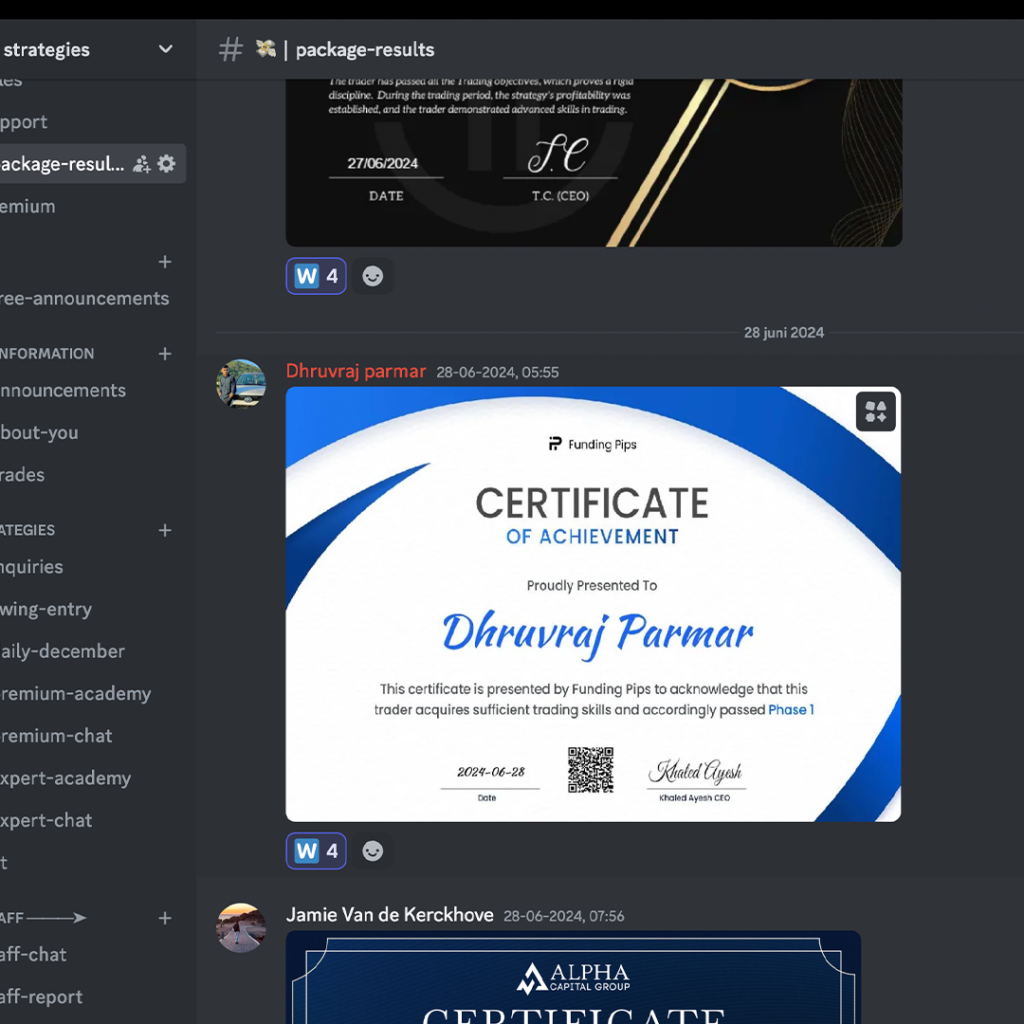Add reaction to the 27/06/2024 certificate message
Image resolution: width=1024 pixels, height=1024 pixels.
click(x=373, y=276)
